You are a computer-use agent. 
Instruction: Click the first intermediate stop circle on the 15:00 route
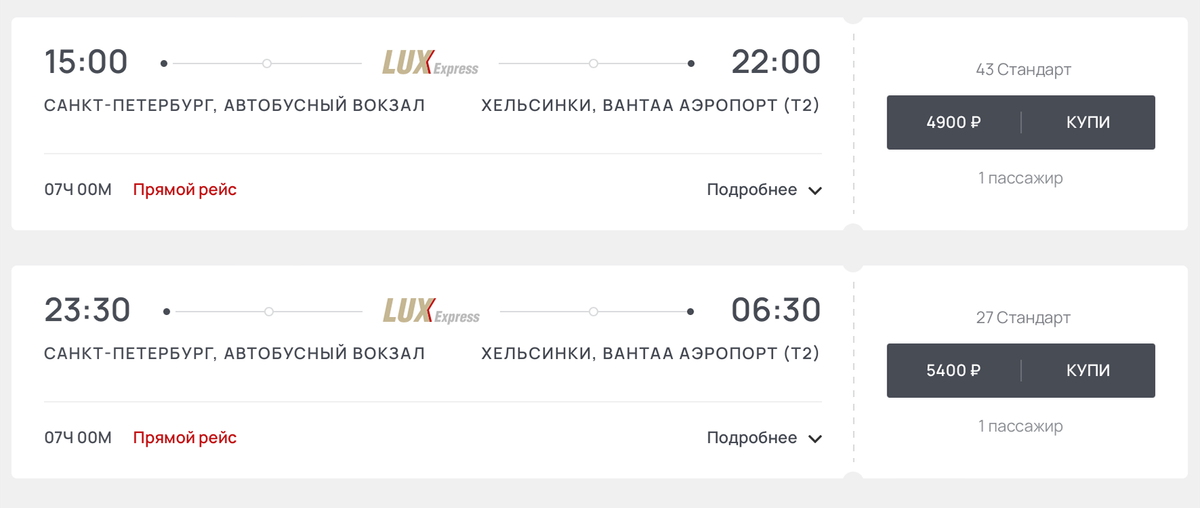click(267, 64)
